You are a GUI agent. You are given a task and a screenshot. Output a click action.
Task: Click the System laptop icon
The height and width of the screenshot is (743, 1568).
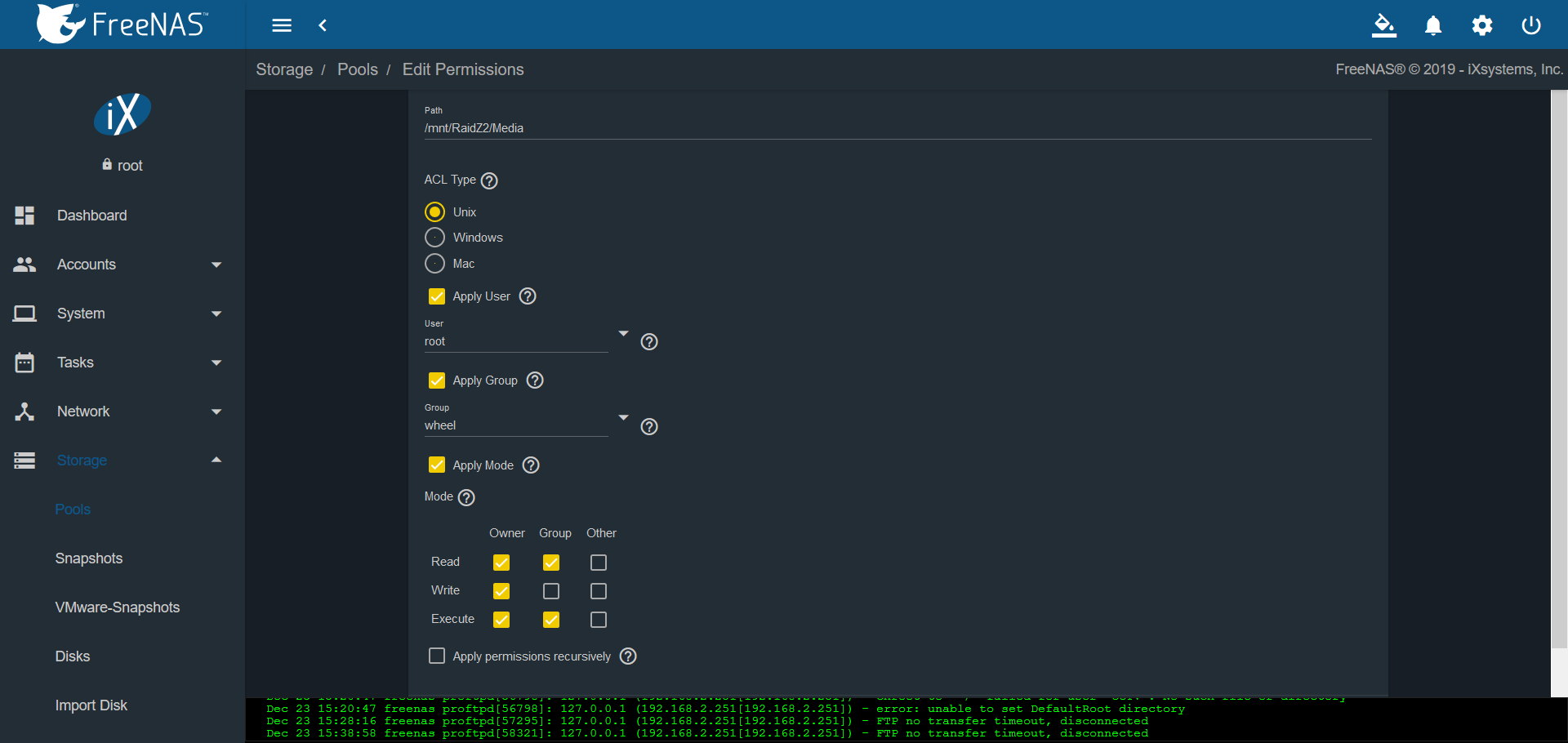pos(24,314)
